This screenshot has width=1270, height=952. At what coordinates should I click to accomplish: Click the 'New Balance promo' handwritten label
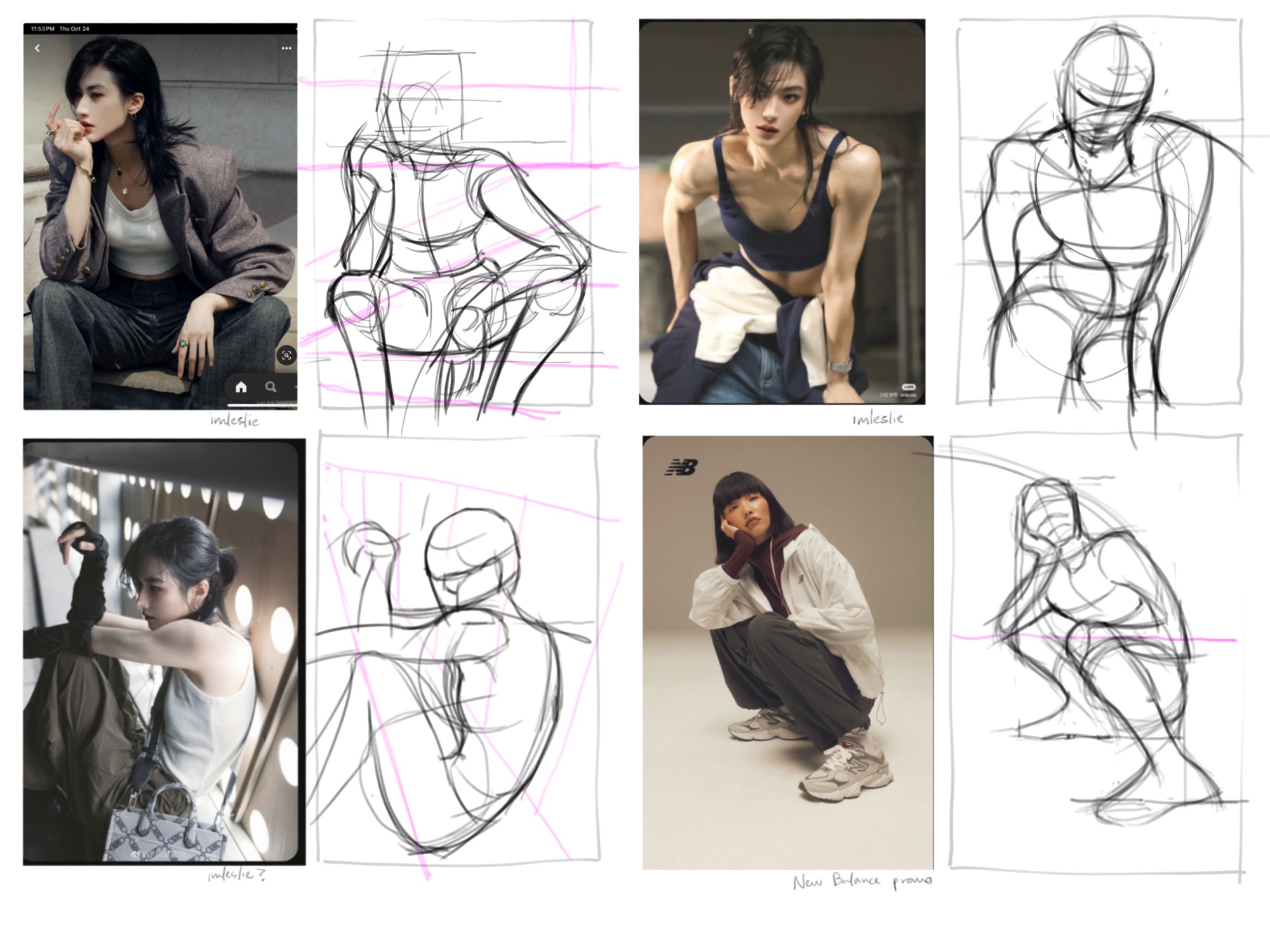[x=862, y=882]
